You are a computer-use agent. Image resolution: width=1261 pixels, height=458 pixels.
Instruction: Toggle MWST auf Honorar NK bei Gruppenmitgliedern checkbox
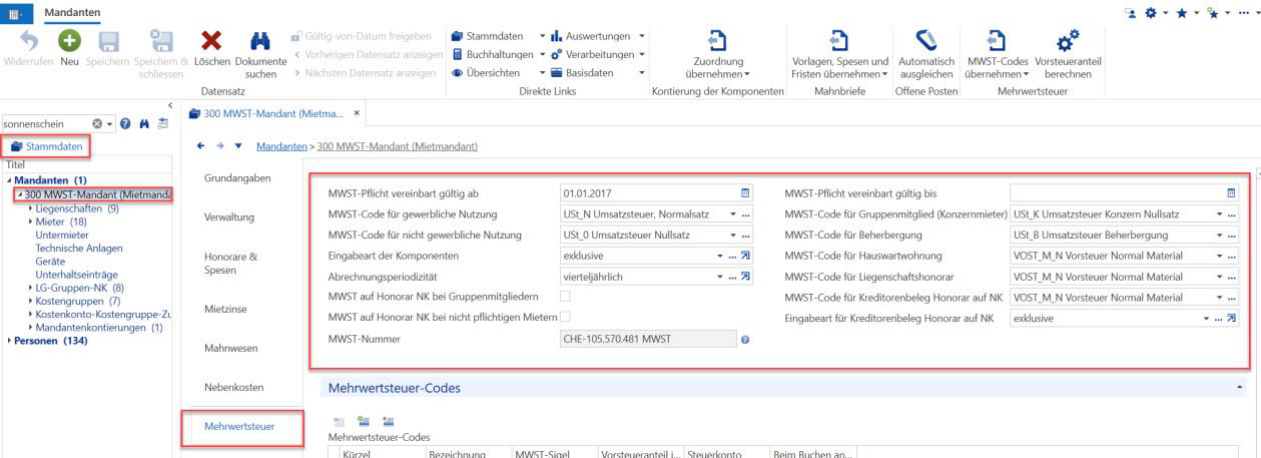tap(565, 297)
